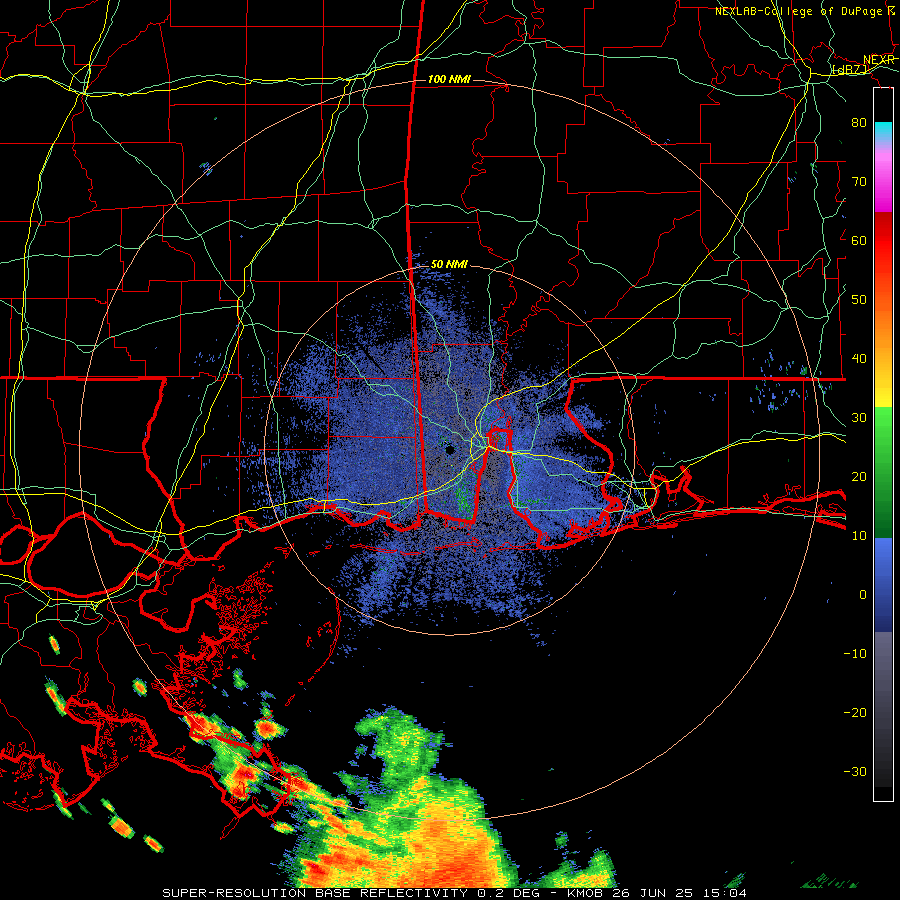The width and height of the screenshot is (900, 900).
Task: Click the black radar site dot at ring center
Action: click(x=450, y=450)
